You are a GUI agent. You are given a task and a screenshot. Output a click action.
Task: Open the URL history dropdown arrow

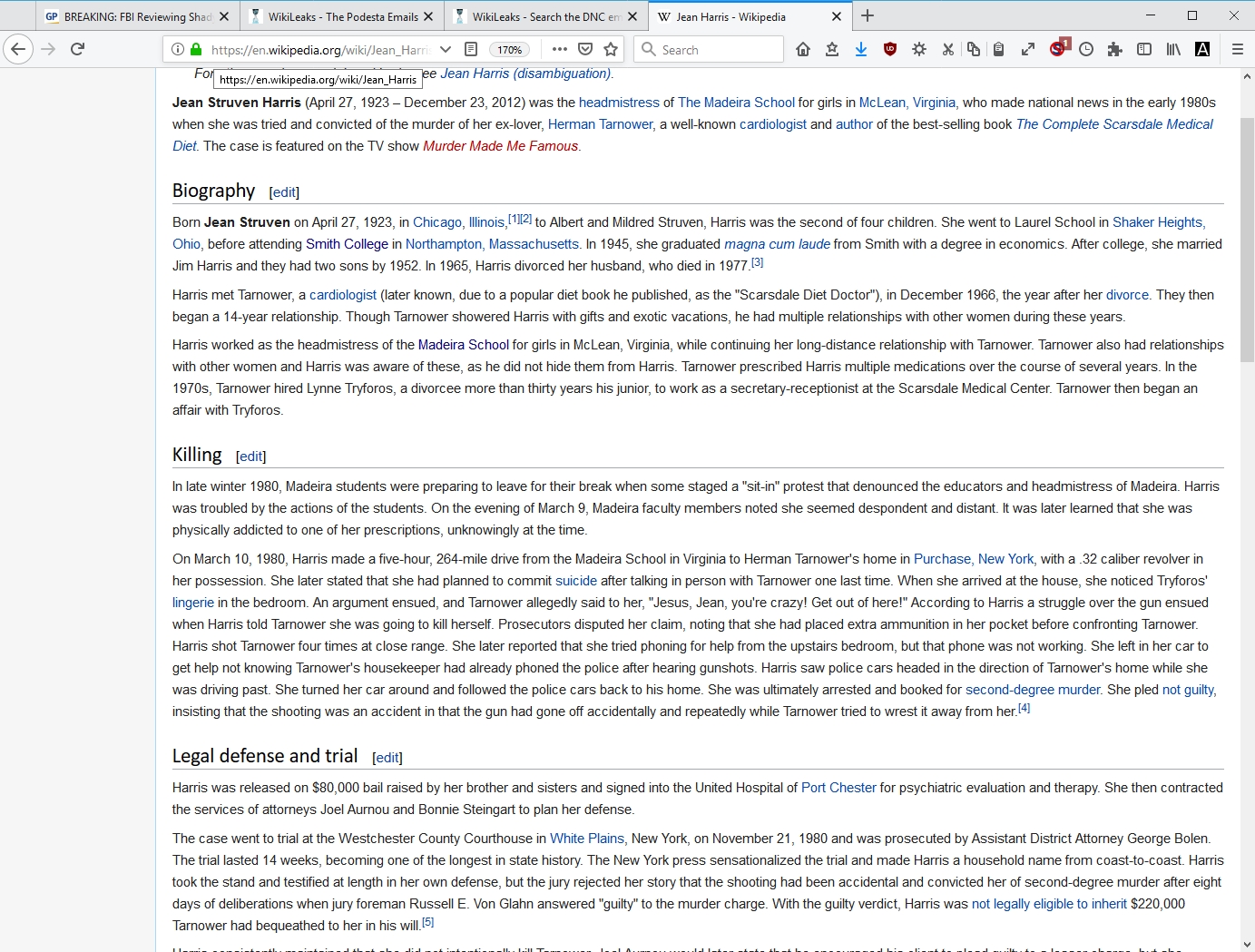click(x=446, y=49)
